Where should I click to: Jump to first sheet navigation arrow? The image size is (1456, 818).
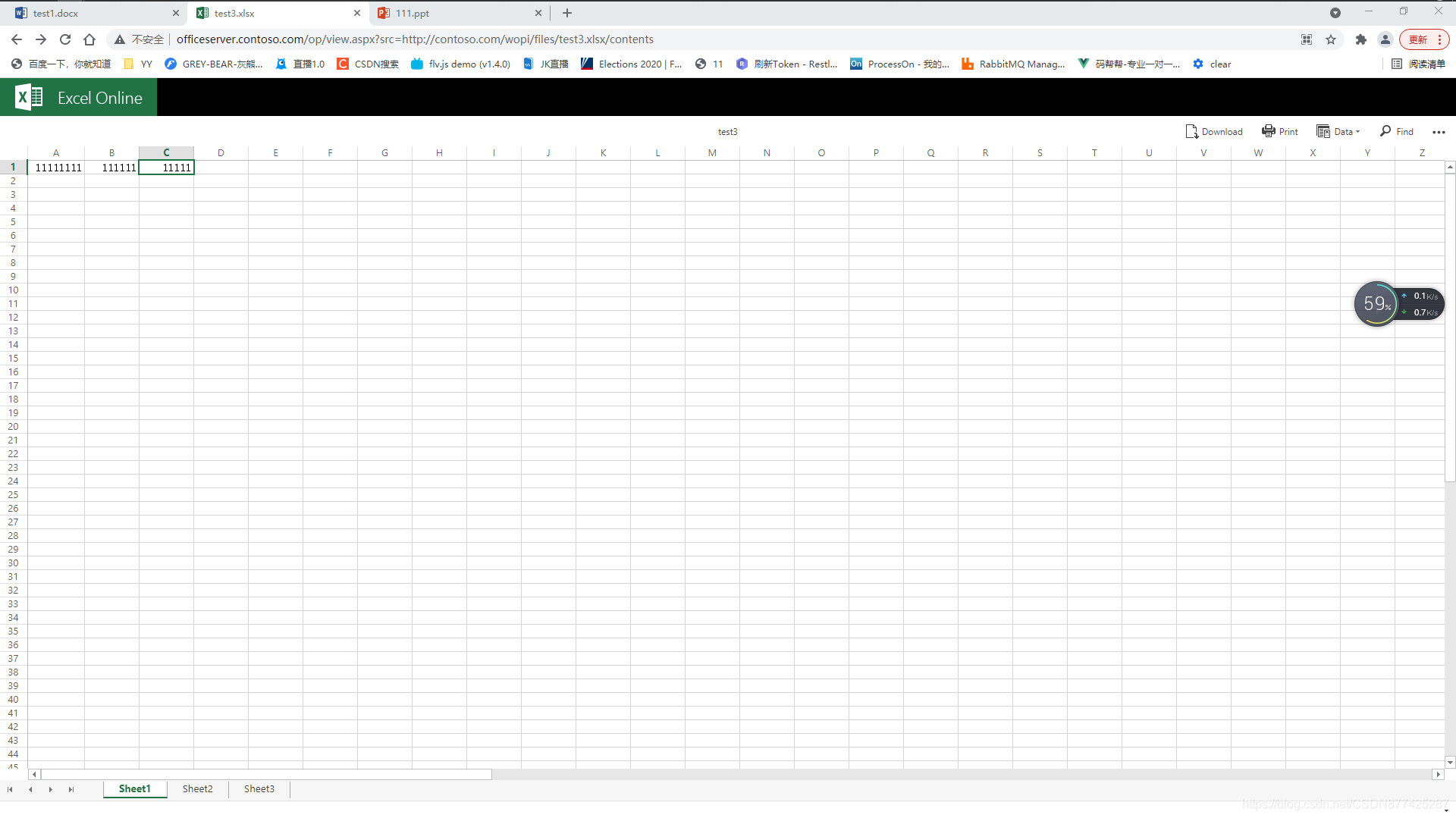coord(10,789)
